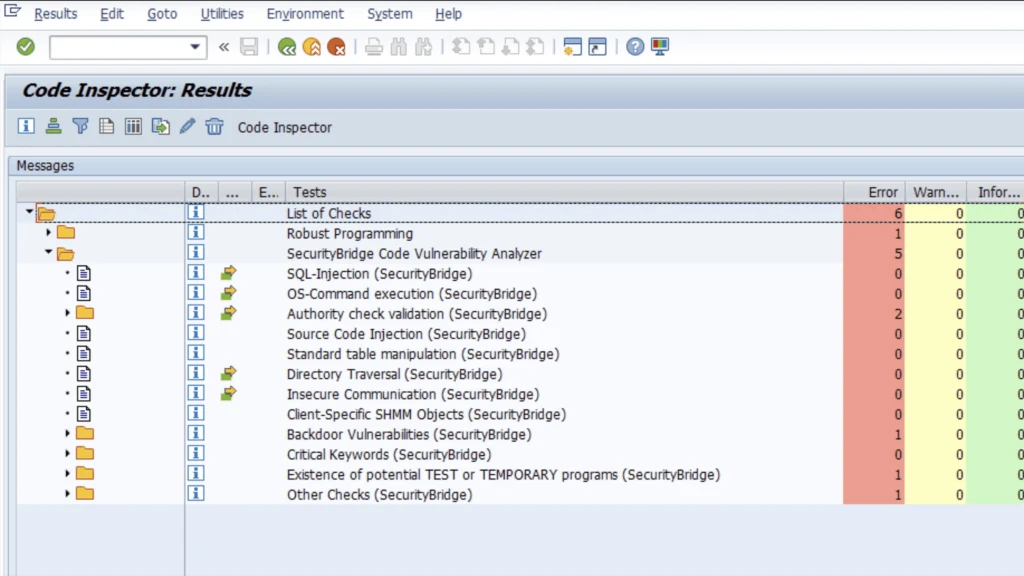The width and height of the screenshot is (1024, 576).
Task: Click the orange Exit icon
Action: [312, 47]
